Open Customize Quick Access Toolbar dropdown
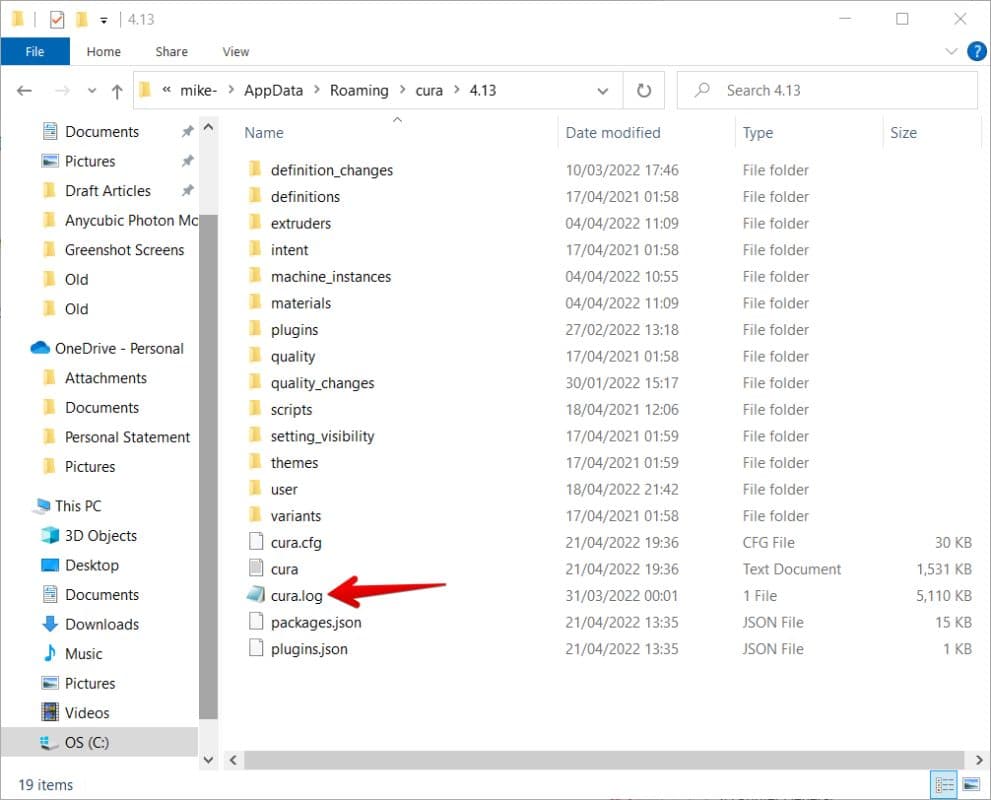The image size is (991, 800). click(104, 20)
